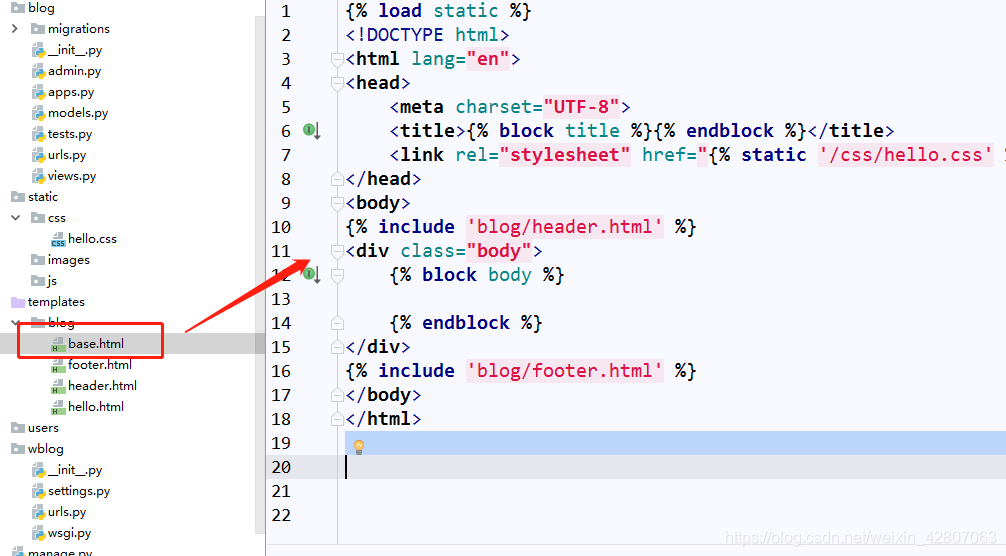
Task: Open apps.py file
Action: (71, 92)
